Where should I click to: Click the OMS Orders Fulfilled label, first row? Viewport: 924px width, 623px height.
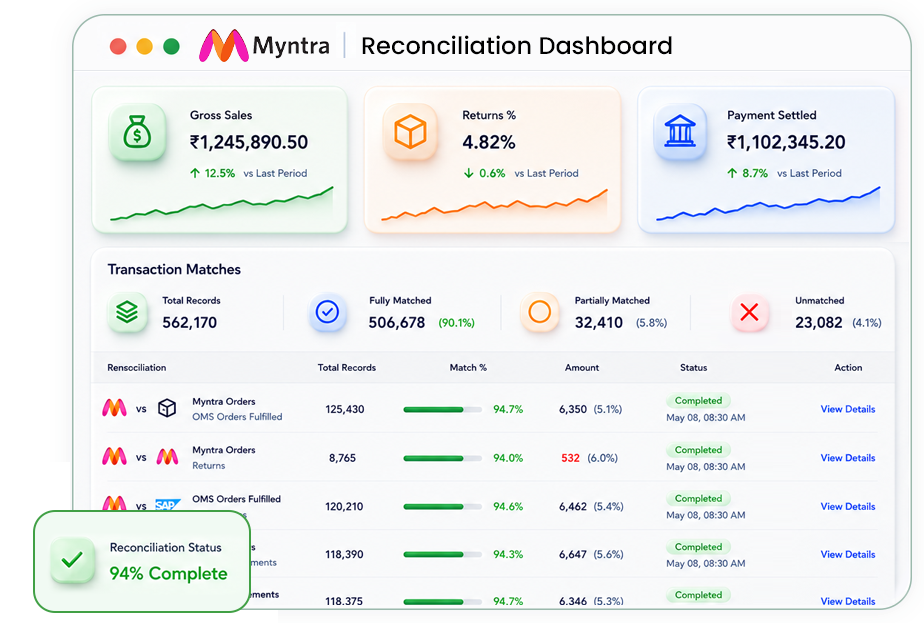tap(237, 417)
